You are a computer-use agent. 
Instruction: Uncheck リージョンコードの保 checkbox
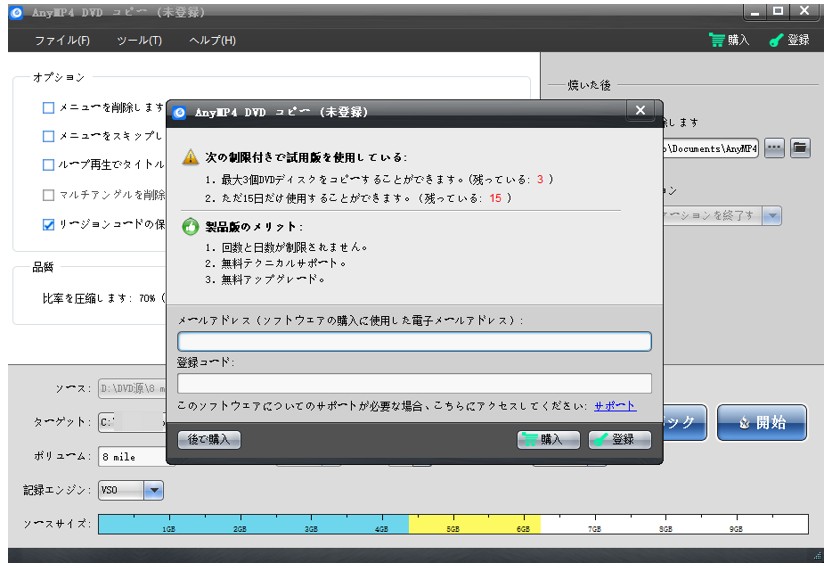(x=48, y=224)
